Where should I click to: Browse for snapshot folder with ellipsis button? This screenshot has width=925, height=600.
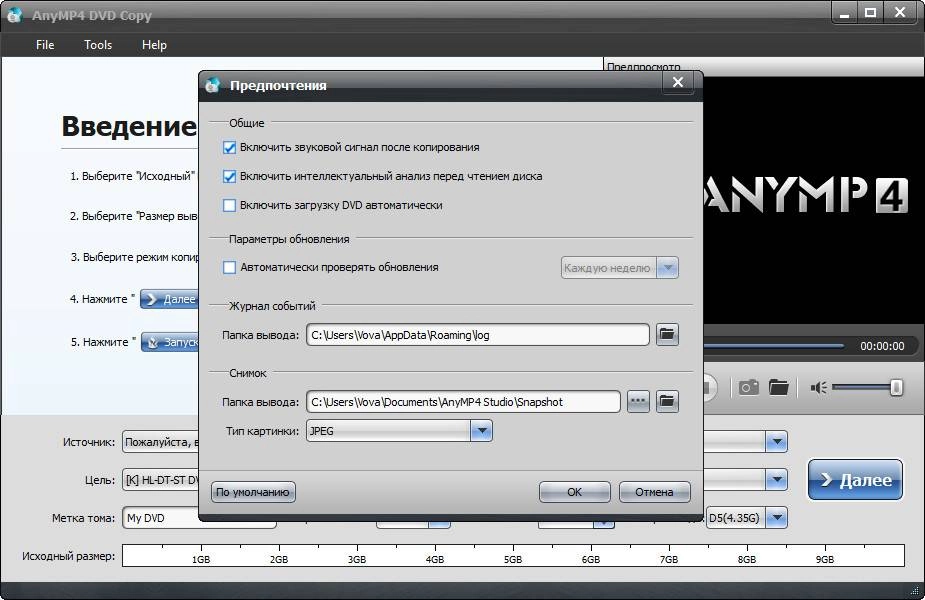[638, 402]
